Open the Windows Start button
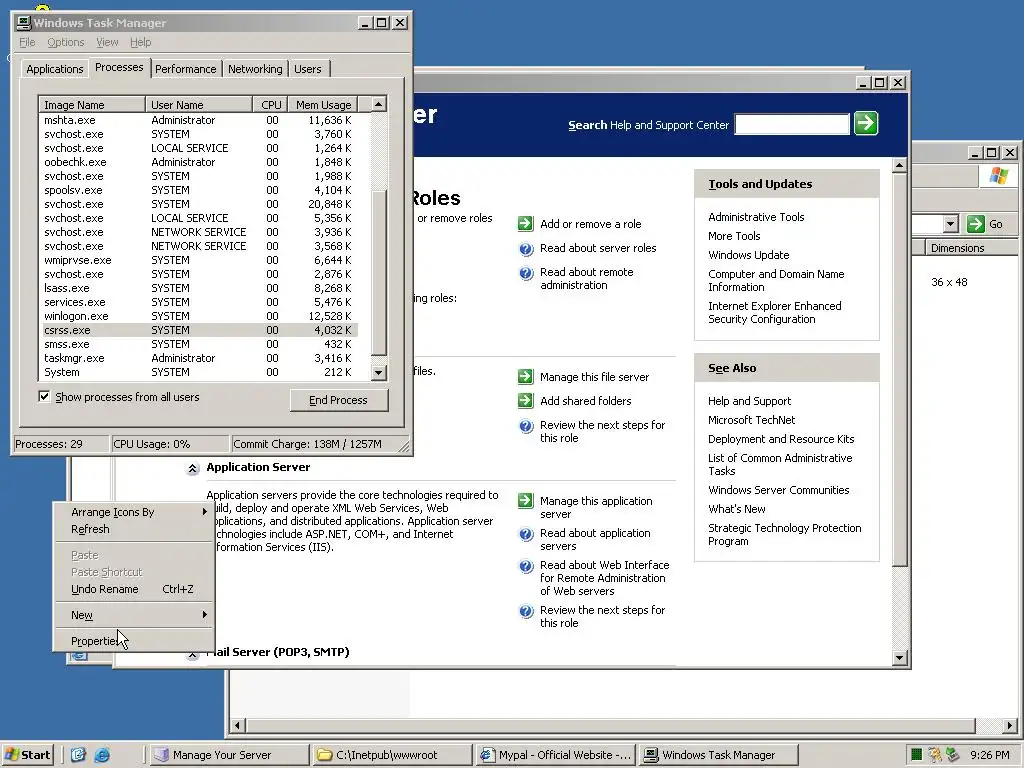Viewport: 1024px width, 768px height. click(27, 755)
